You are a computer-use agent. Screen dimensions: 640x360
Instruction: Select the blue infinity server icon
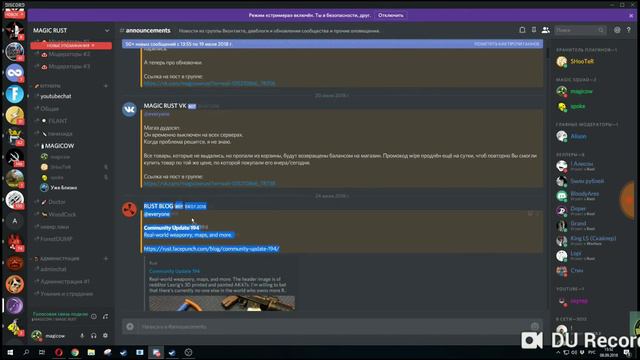[15, 73]
